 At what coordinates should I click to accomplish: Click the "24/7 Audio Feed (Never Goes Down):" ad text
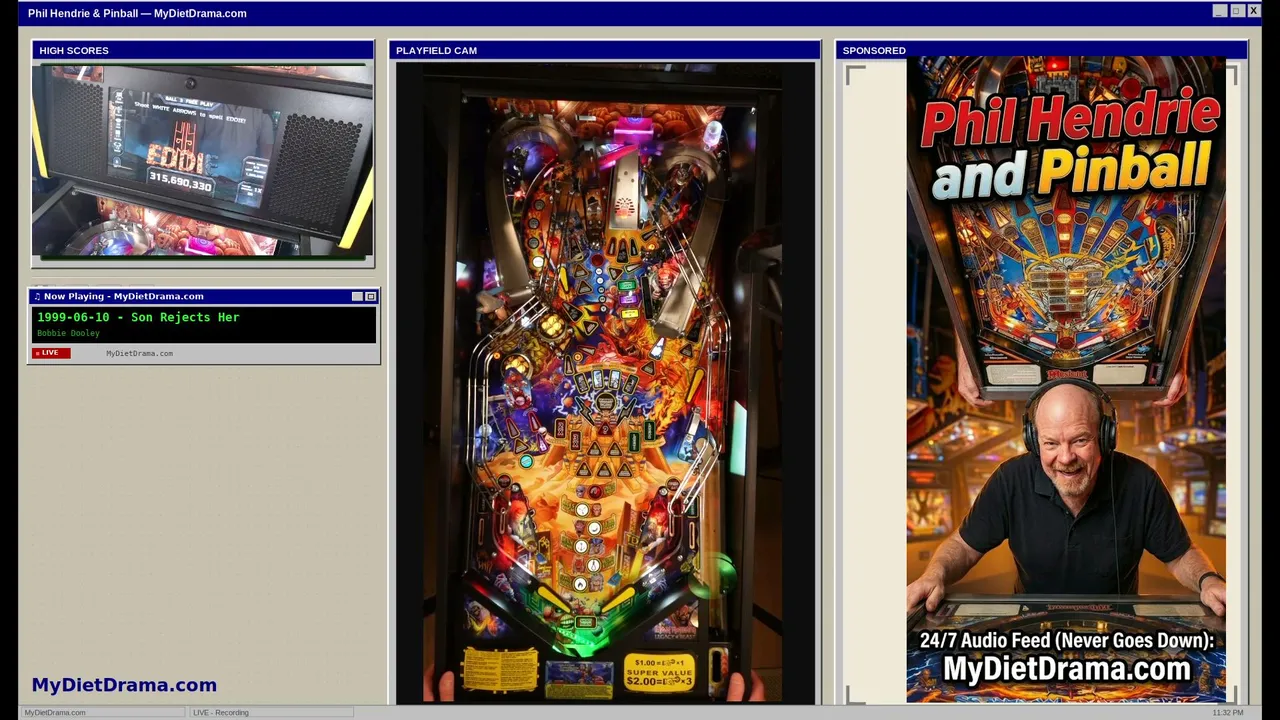(1066, 641)
